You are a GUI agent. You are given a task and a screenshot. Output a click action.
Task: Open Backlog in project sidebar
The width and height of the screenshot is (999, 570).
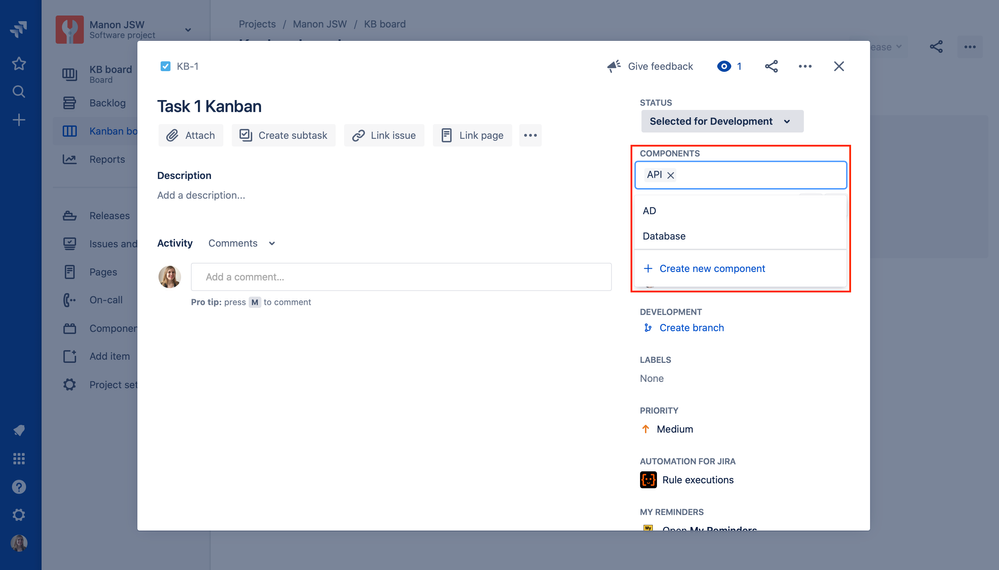click(94, 103)
